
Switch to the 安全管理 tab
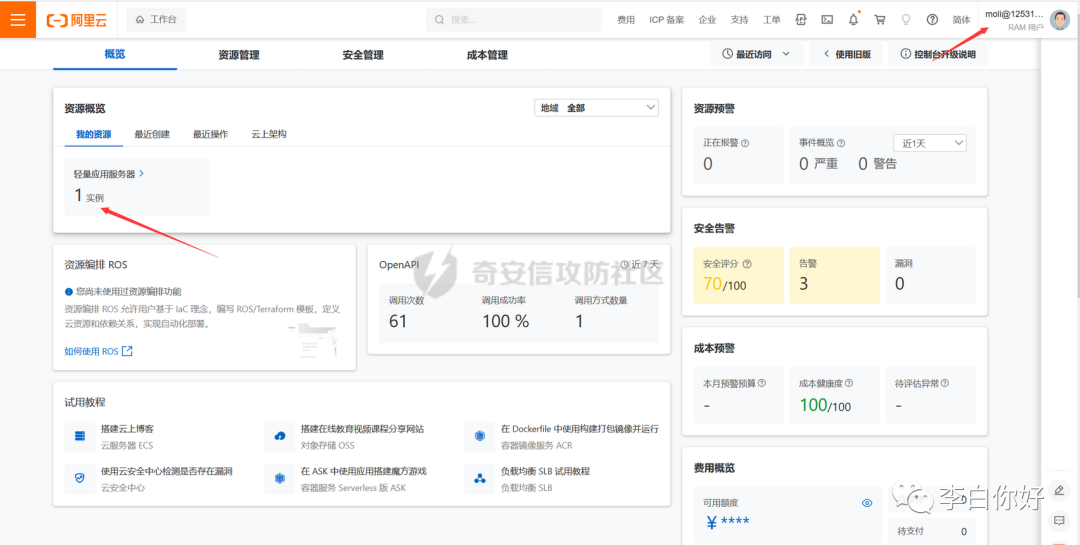363,55
